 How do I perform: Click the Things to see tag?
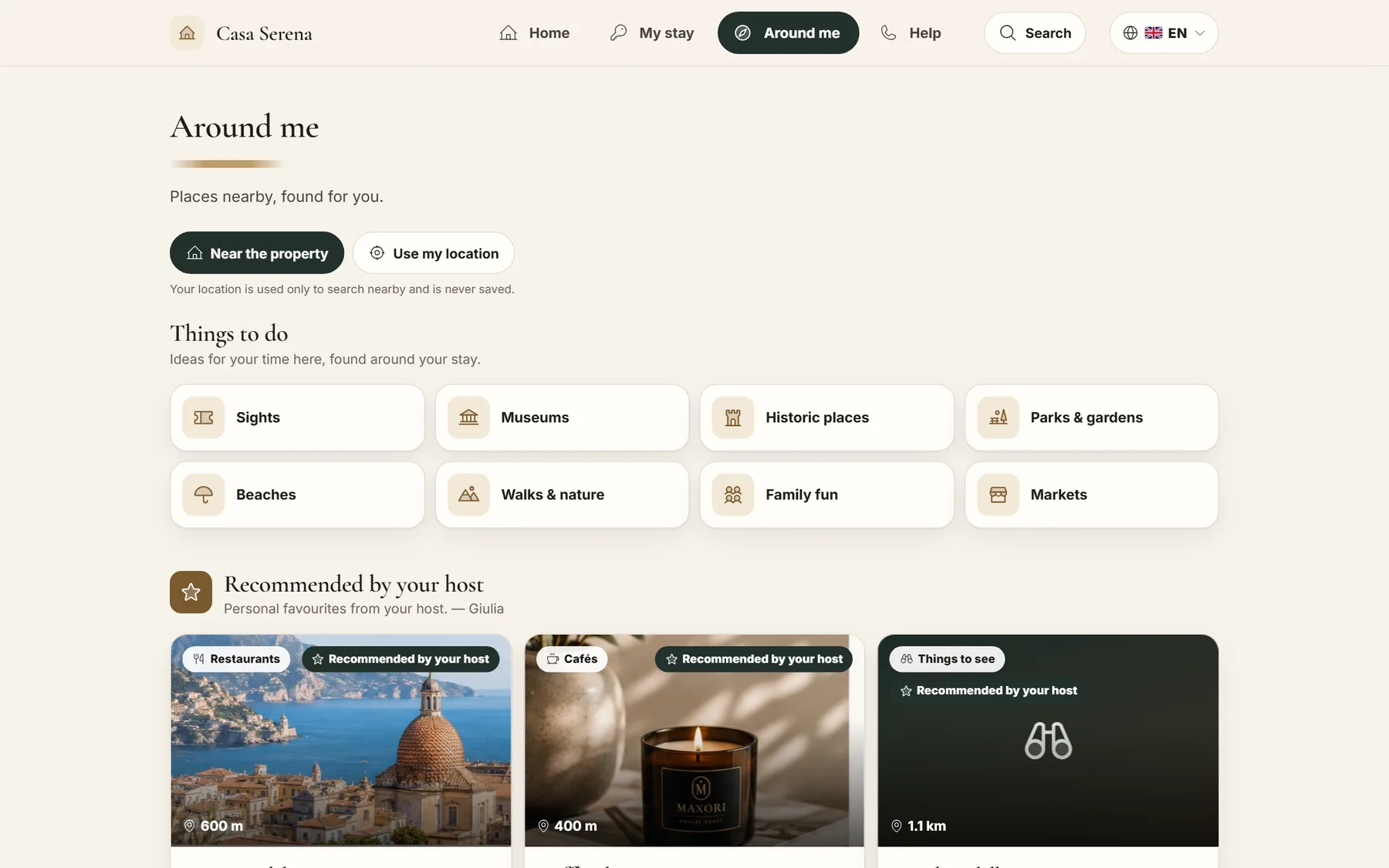point(947,659)
